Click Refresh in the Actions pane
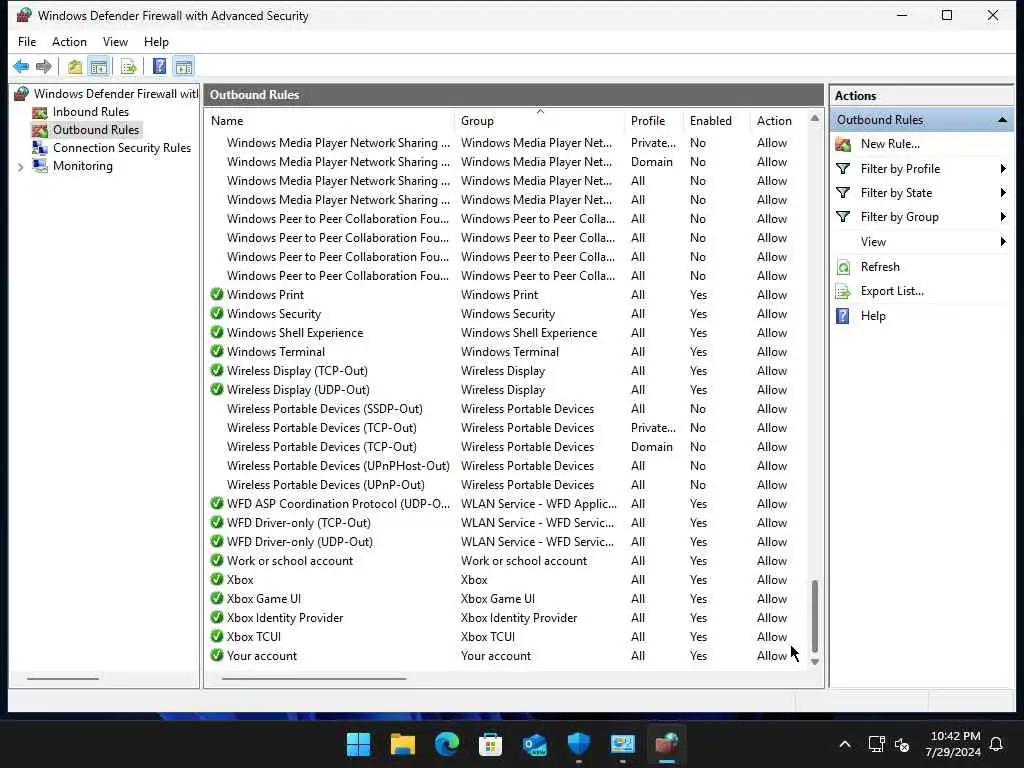The height and width of the screenshot is (768, 1024). coord(880,266)
